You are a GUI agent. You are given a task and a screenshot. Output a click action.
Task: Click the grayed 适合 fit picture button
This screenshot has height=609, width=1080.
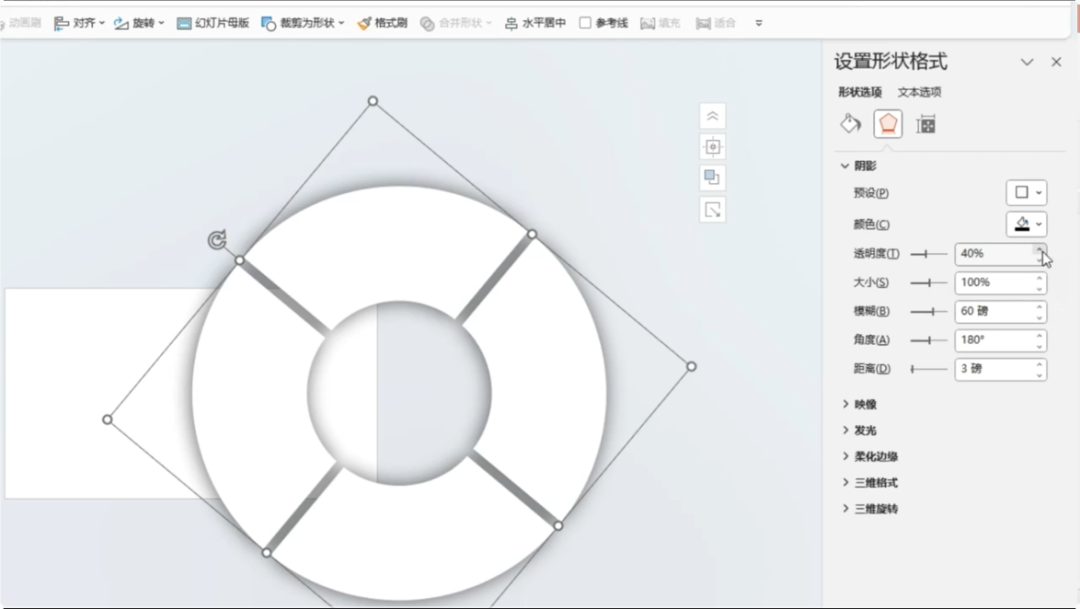click(x=716, y=23)
